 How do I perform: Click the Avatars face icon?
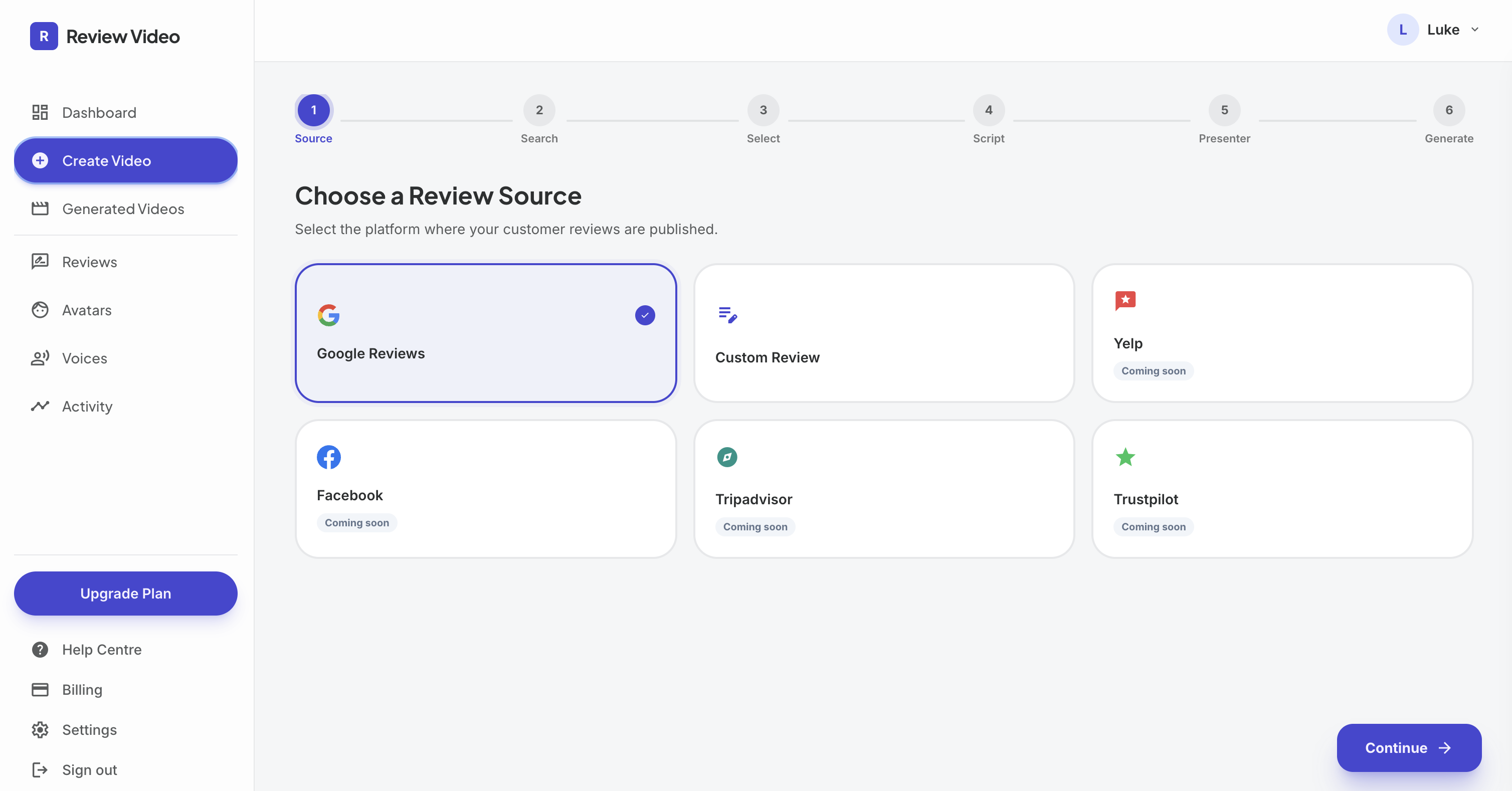click(40, 310)
